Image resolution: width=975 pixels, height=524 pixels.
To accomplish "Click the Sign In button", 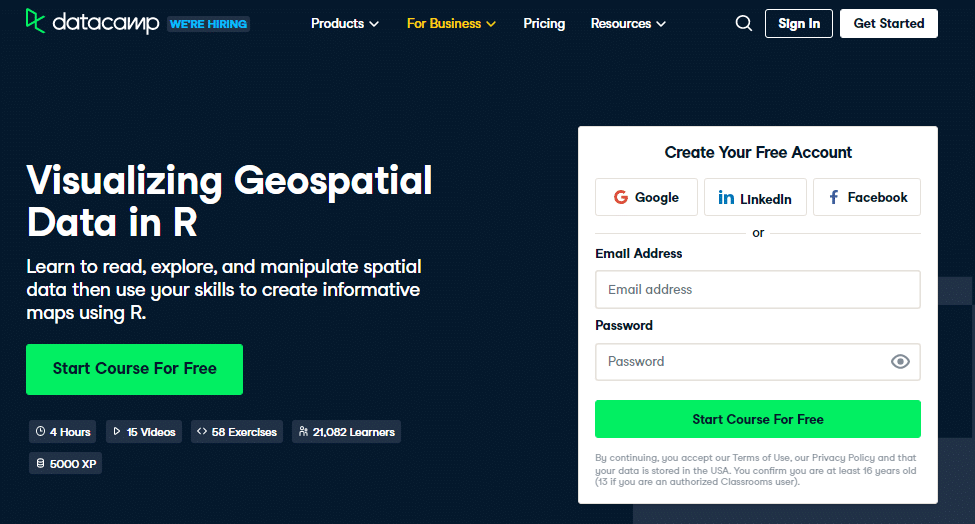I will coord(799,24).
